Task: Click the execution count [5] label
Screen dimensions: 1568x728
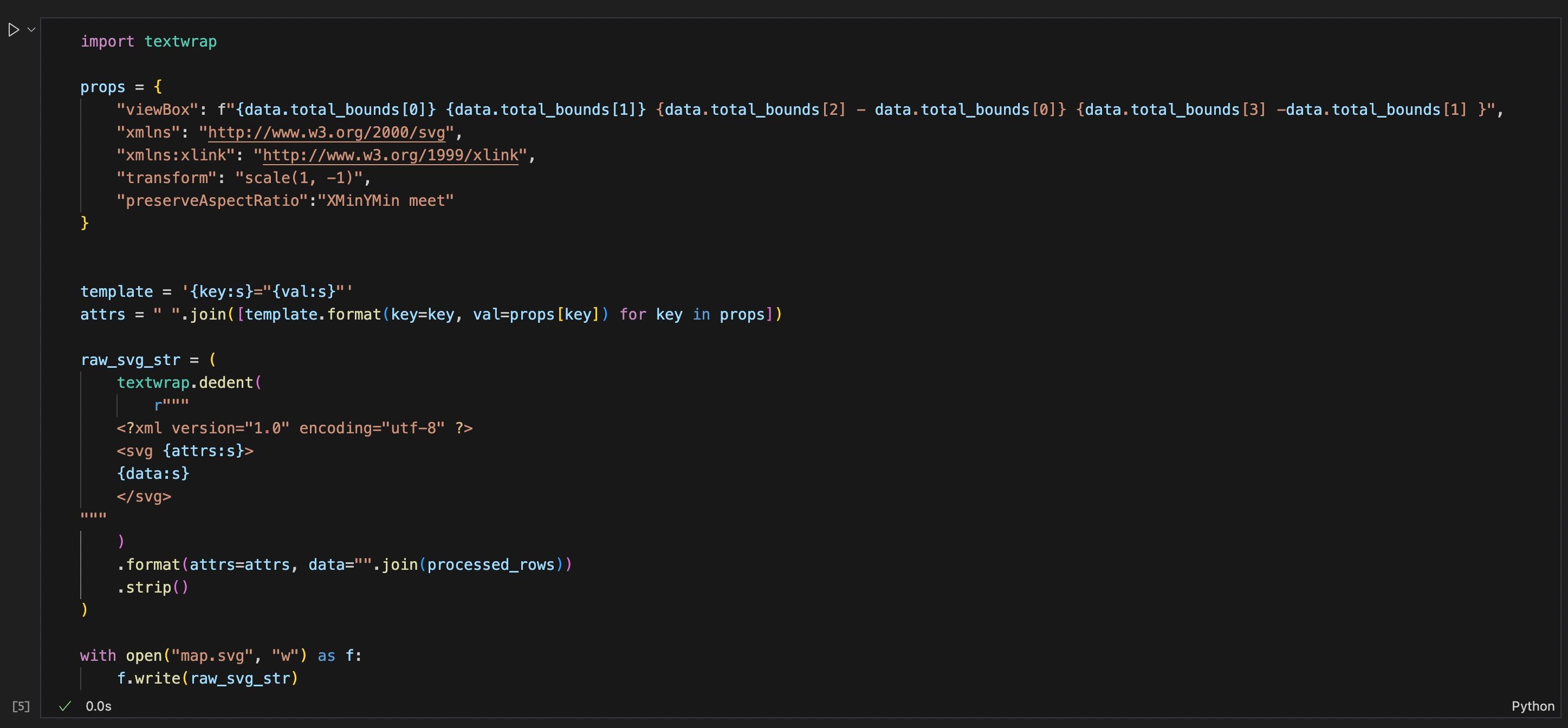Action: (x=21, y=706)
